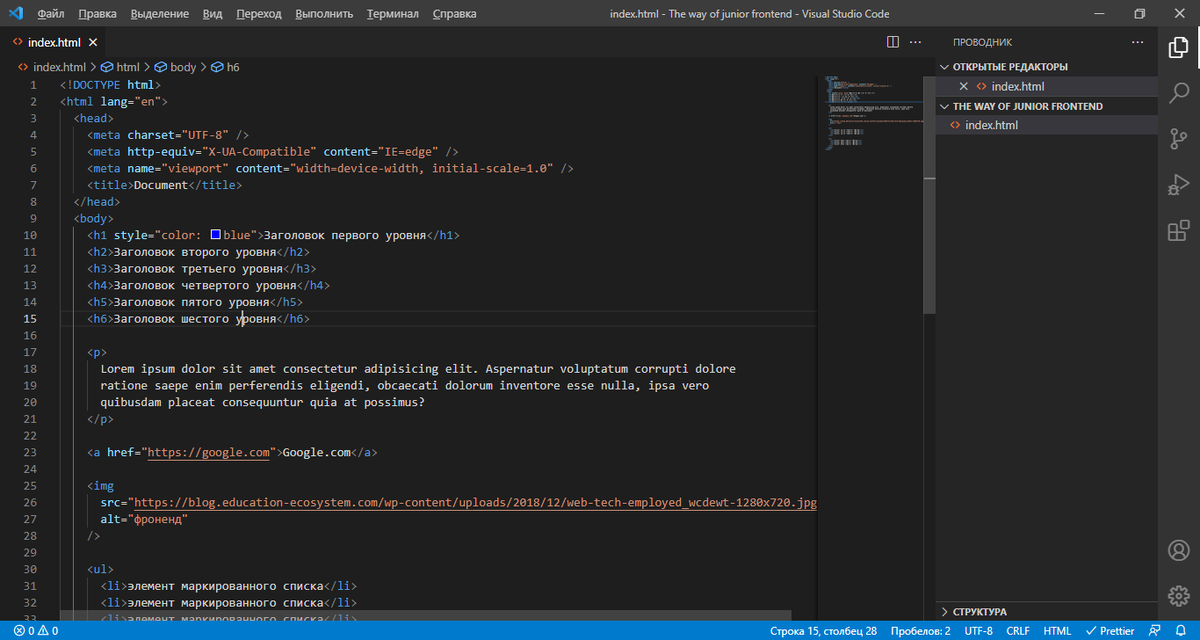Image resolution: width=1200 pixels, height=640 pixels.
Task: Open the Accounts menu icon
Action: (1178, 551)
